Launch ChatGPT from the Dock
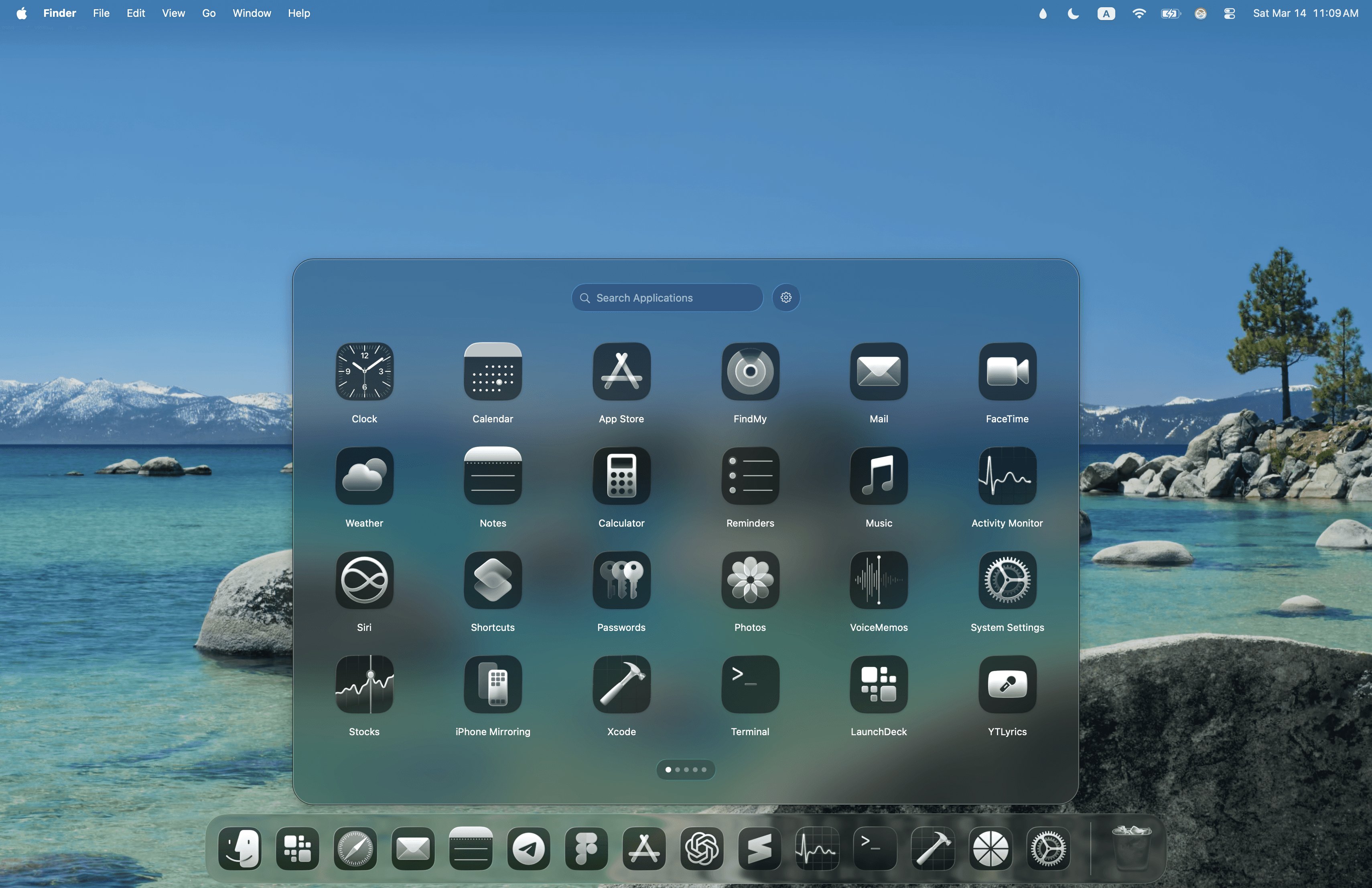This screenshot has height=888, width=1372. tap(702, 848)
